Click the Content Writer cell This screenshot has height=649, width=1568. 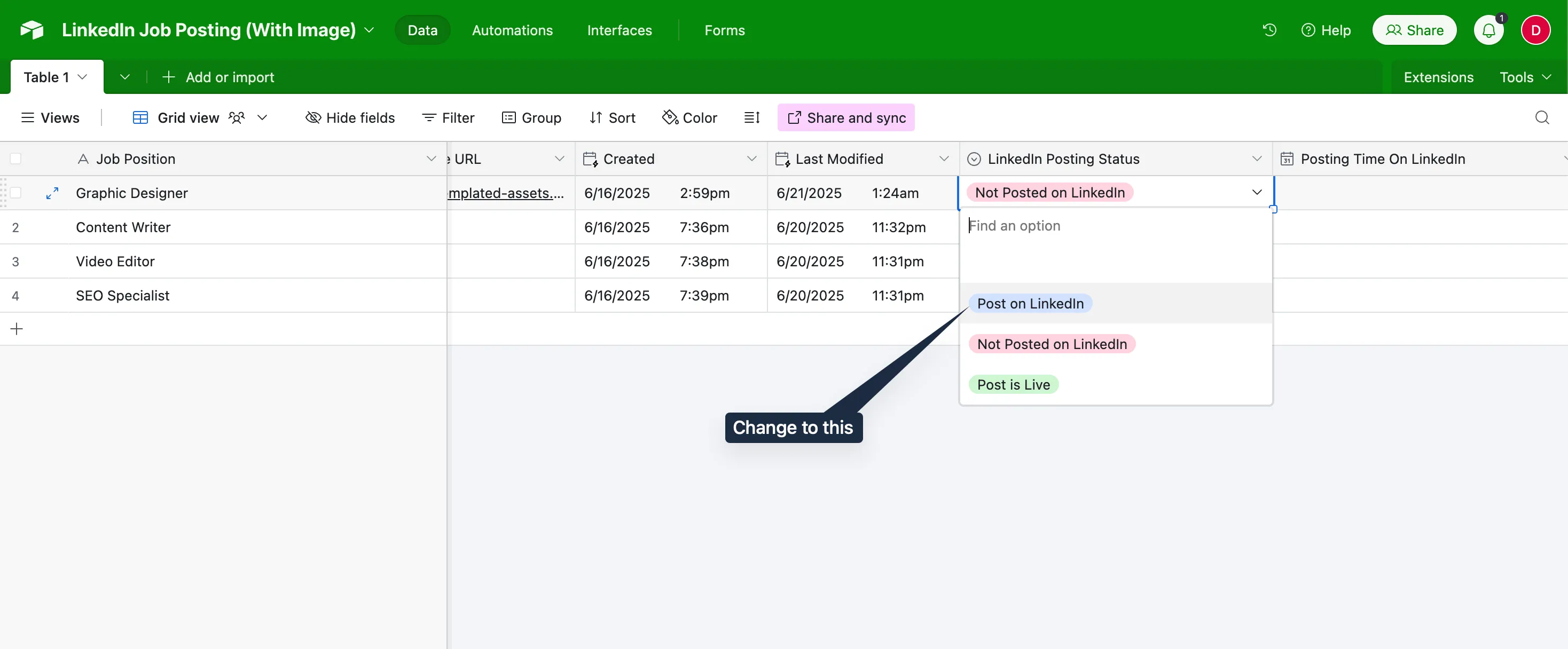pos(258,227)
